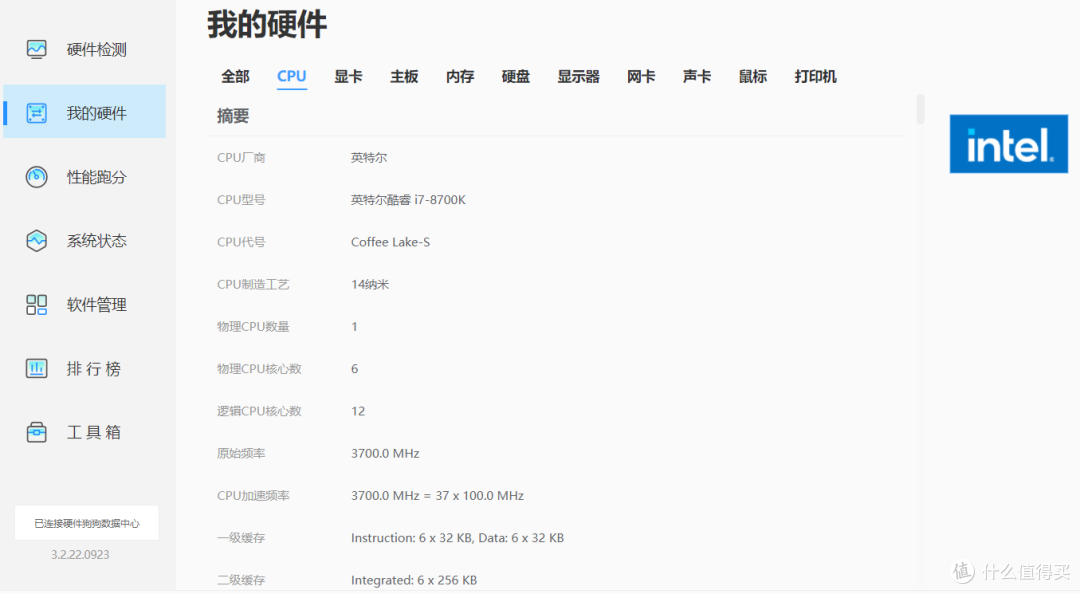Open the 主板 tab
1080x594 pixels.
[404, 76]
